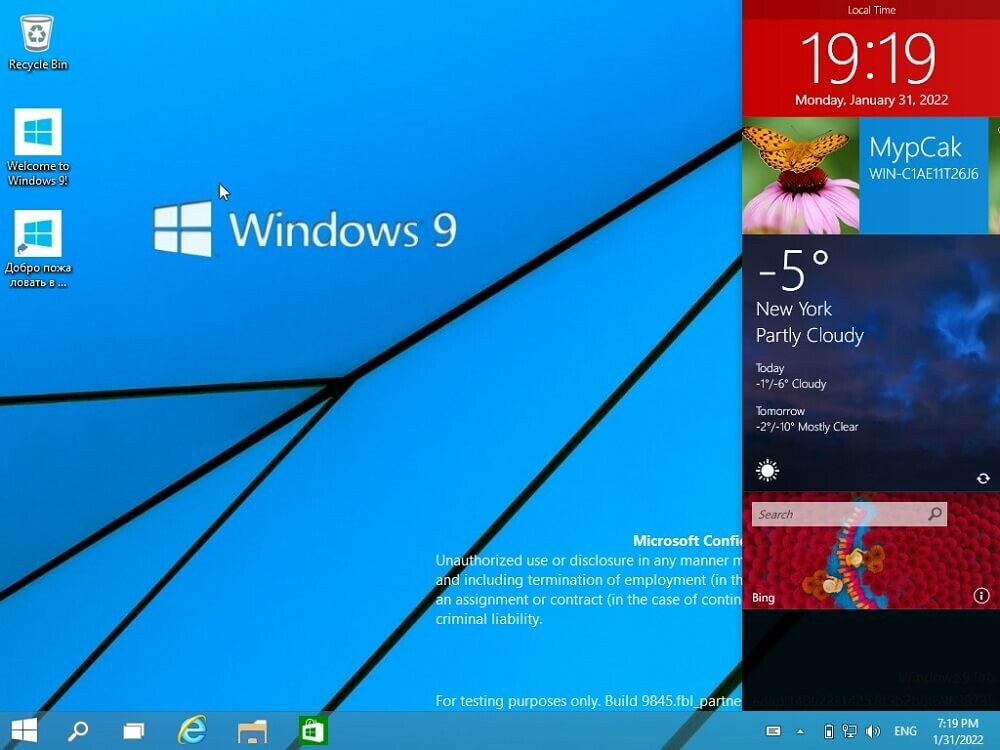Launch the Windows Store taskbar icon
1000x750 pixels.
[312, 730]
